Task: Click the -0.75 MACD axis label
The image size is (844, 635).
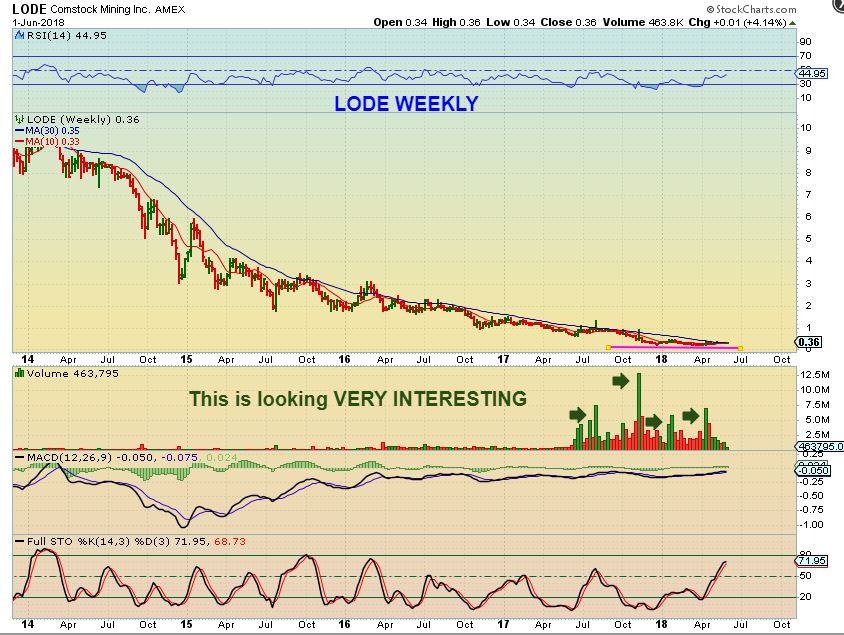Action: pos(812,510)
